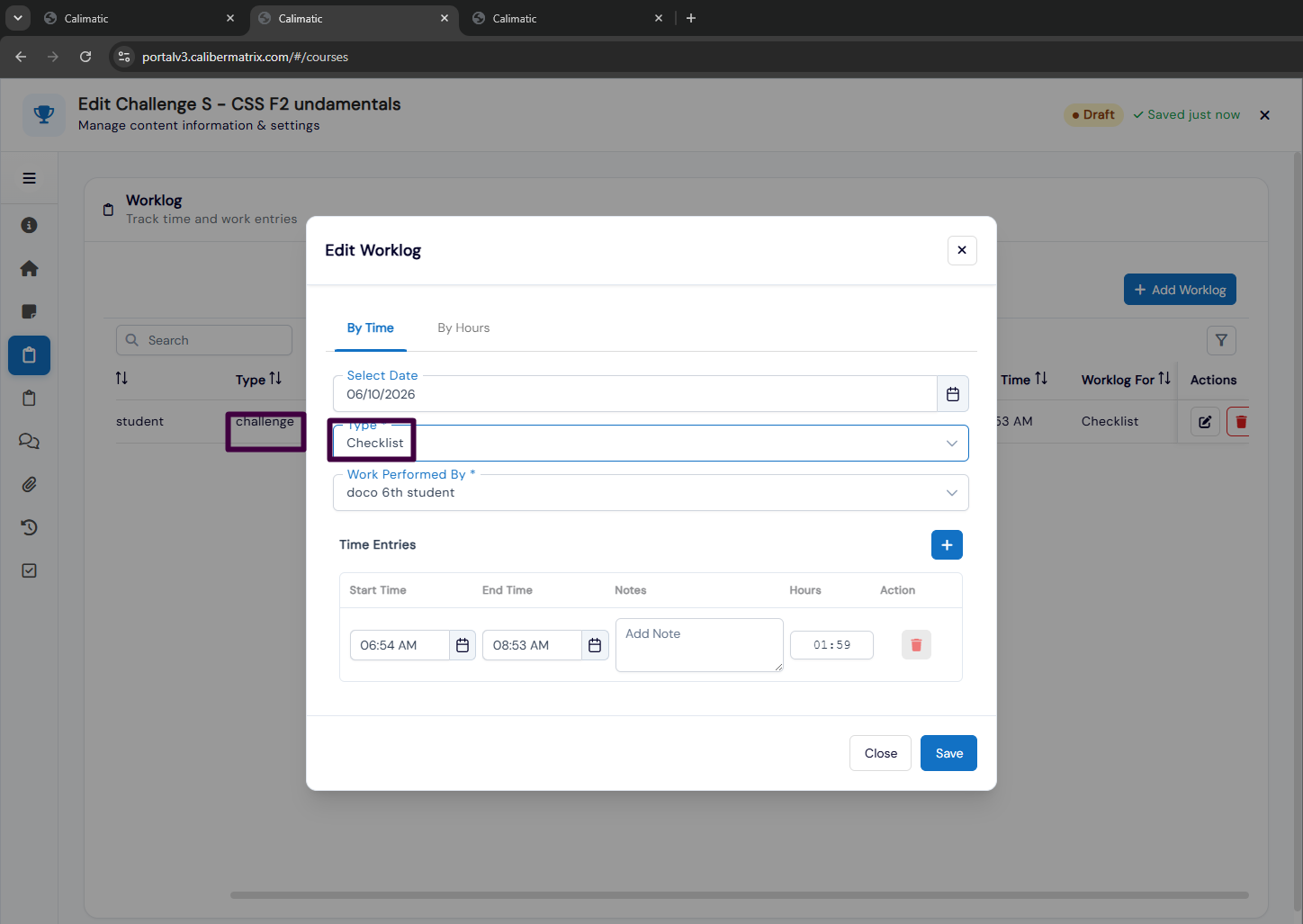Click the browser address bar URL
This screenshot has width=1303, height=924.
pos(245,57)
